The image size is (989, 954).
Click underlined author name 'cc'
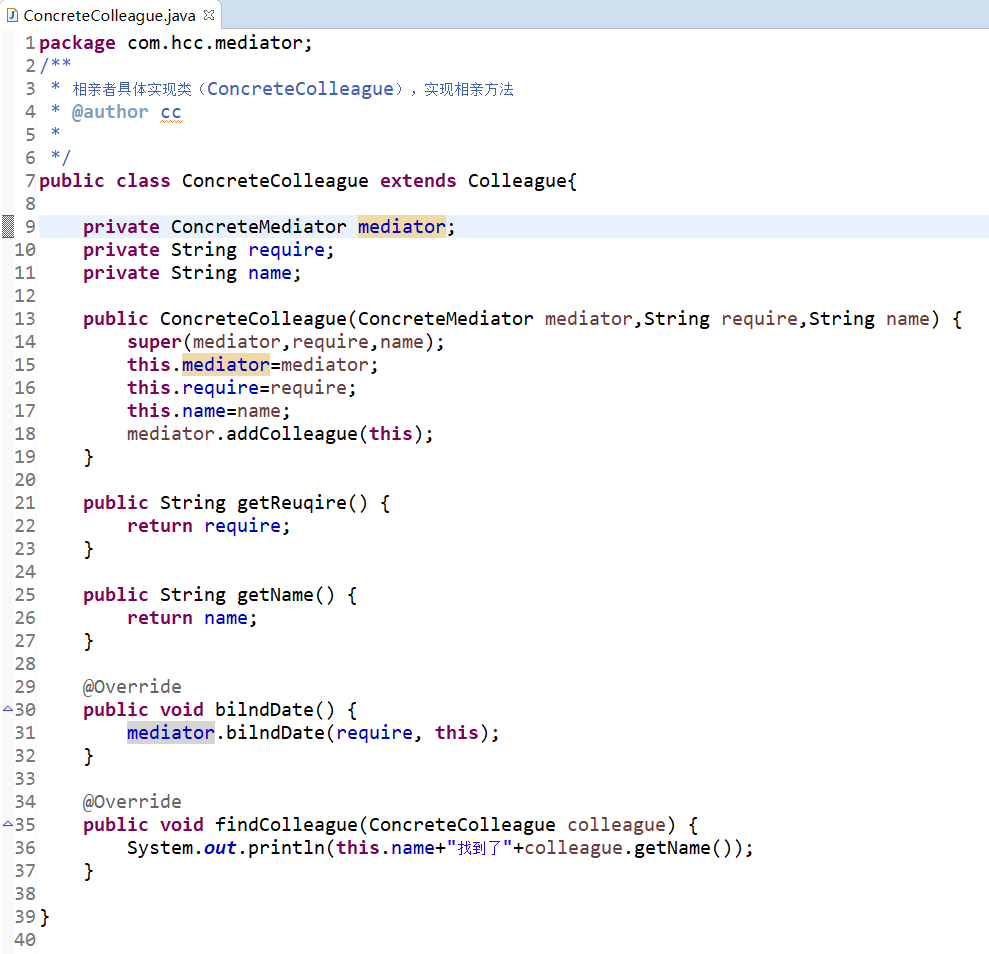point(171,112)
